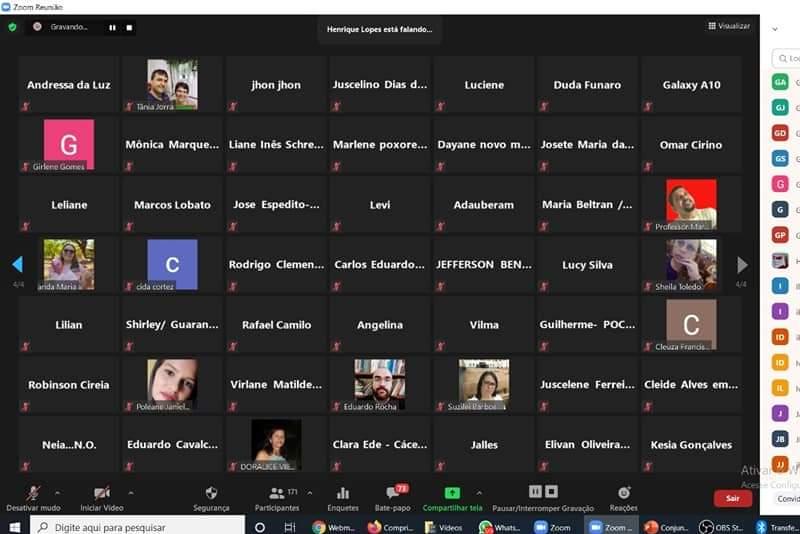The height and width of the screenshot is (534, 800).
Task: Click the Windows search box in taskbar
Action: tap(140, 526)
